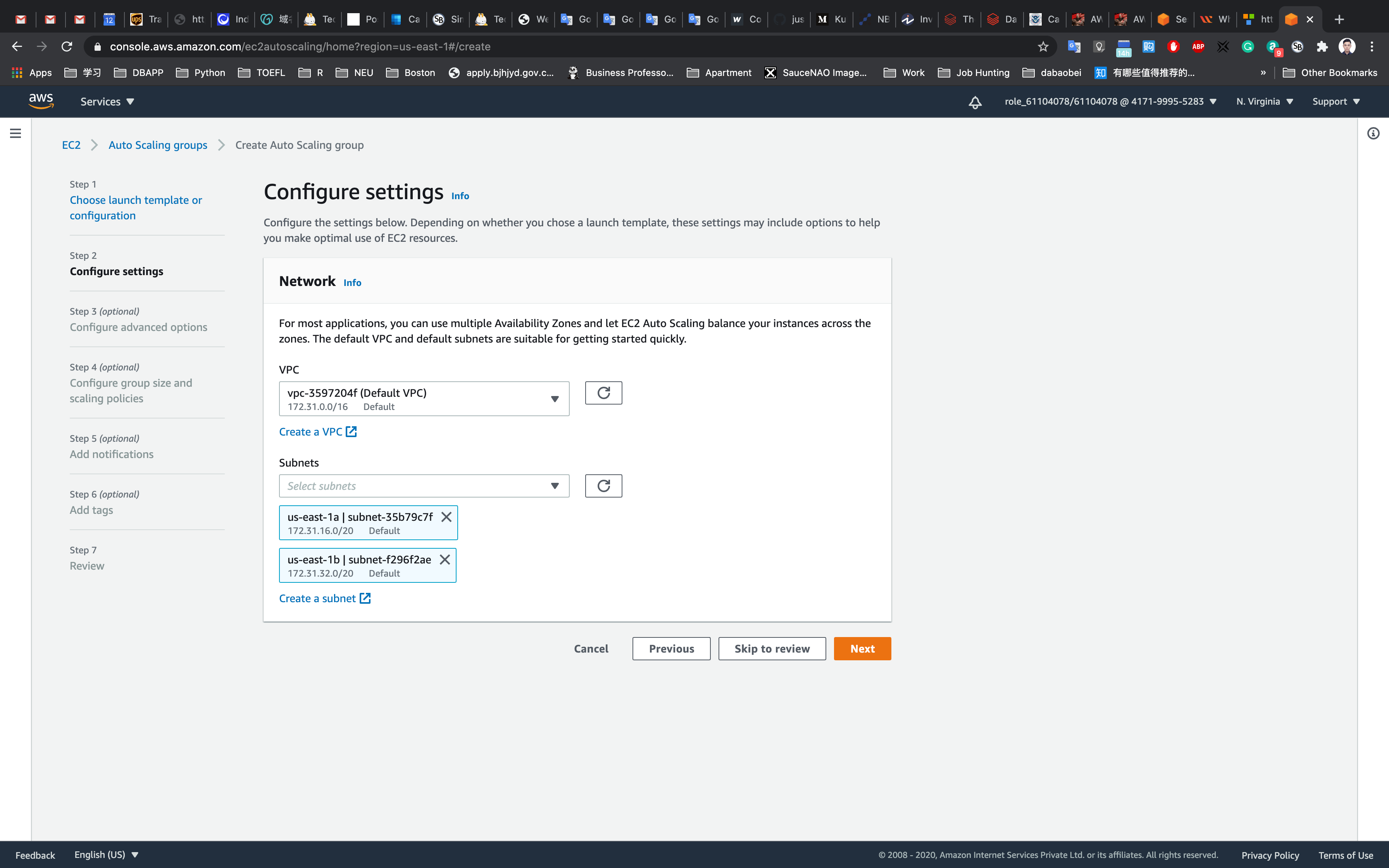Navigate to Auto Scaling groups breadcrumb
Viewport: 1389px width, 868px height.
point(158,145)
